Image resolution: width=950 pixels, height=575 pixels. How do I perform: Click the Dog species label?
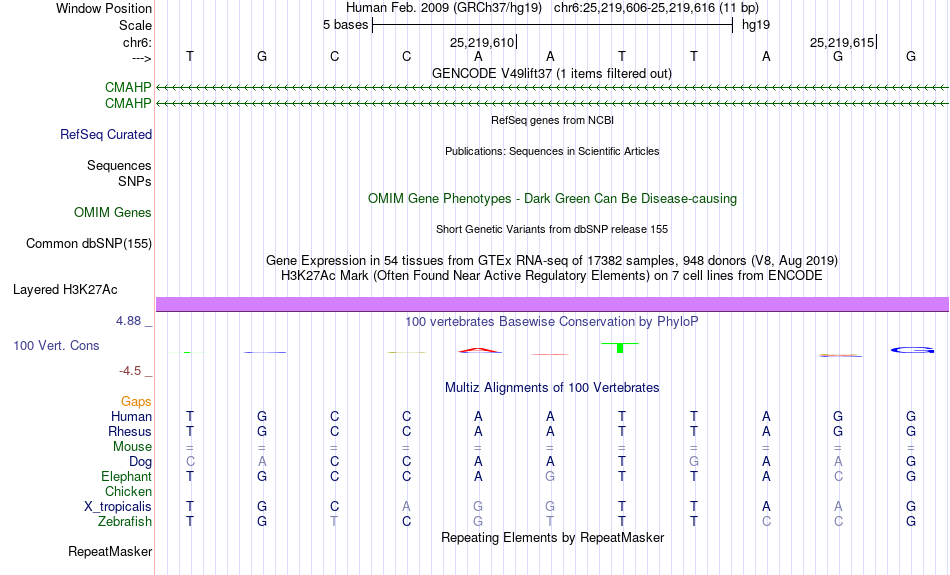tap(141, 462)
